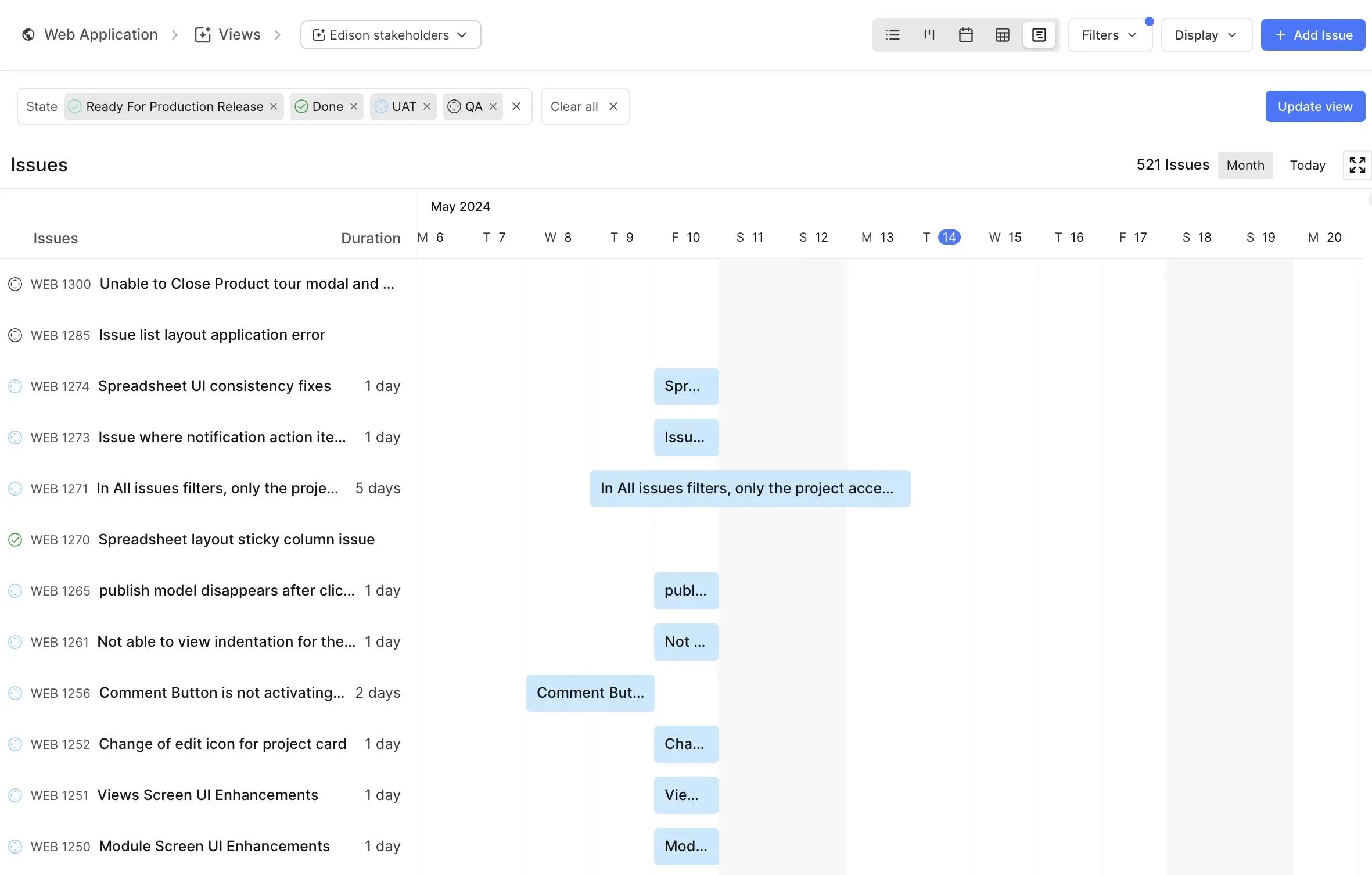Switch to spreadsheet layout icon
1372x875 pixels.
(x=1003, y=35)
